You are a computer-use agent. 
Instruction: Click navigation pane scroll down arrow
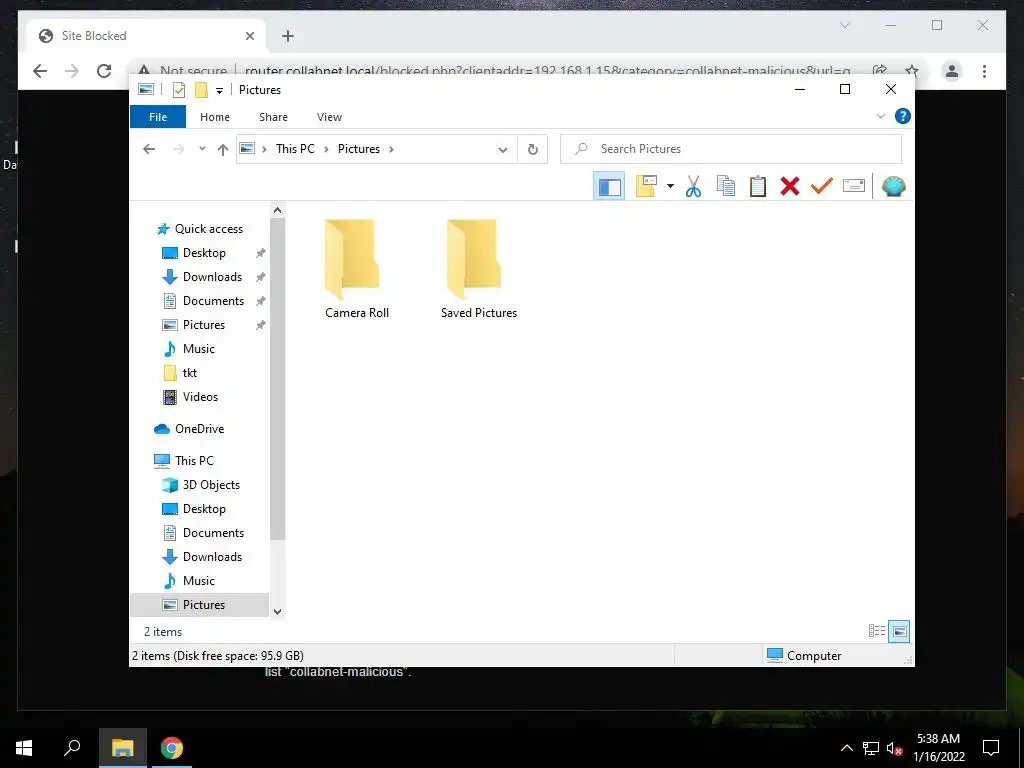[x=278, y=611]
